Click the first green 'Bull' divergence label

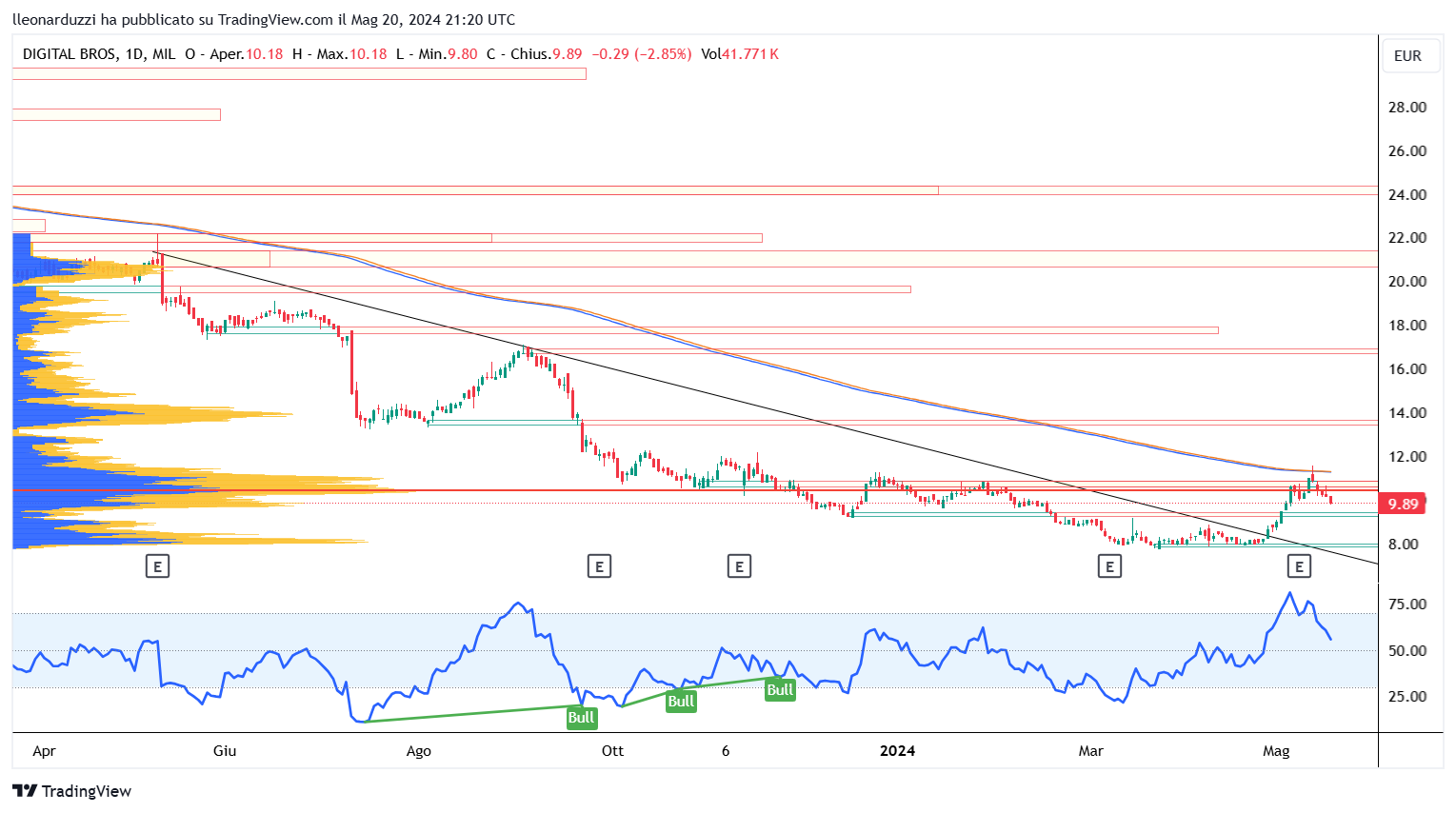(581, 718)
